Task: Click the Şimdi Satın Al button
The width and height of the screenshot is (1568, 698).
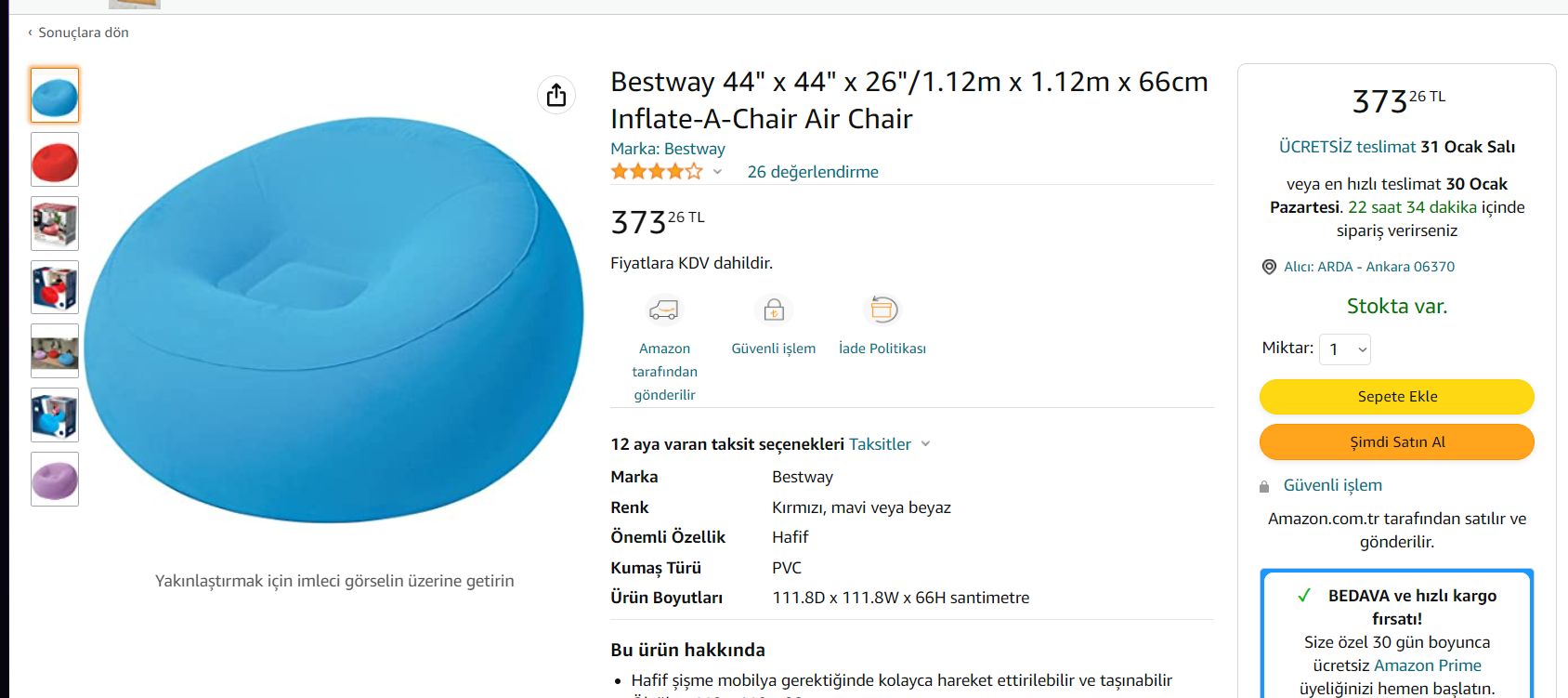Action: 1396,442
